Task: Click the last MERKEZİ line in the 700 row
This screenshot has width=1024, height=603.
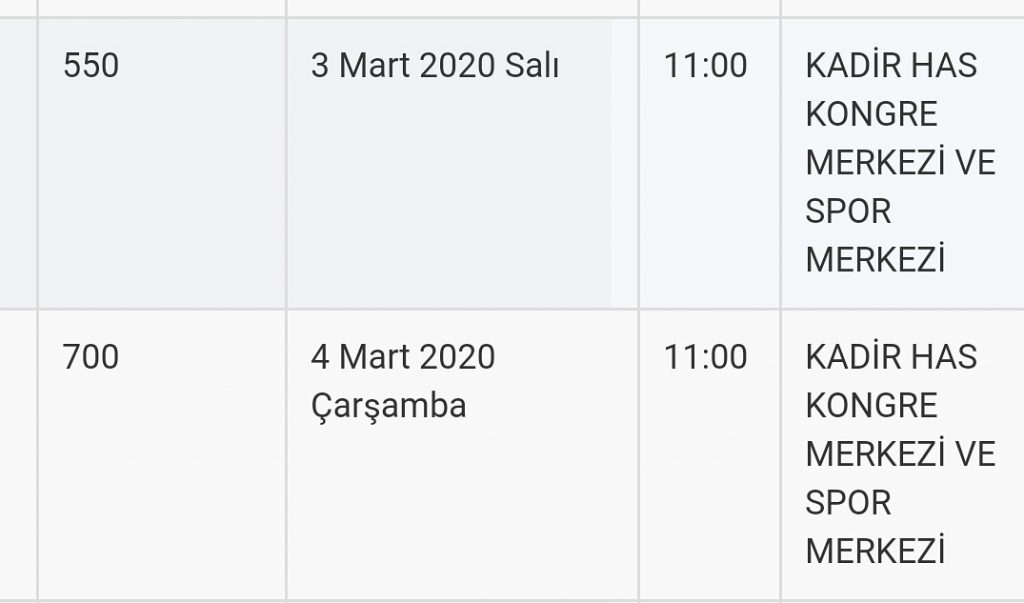Action: click(875, 550)
